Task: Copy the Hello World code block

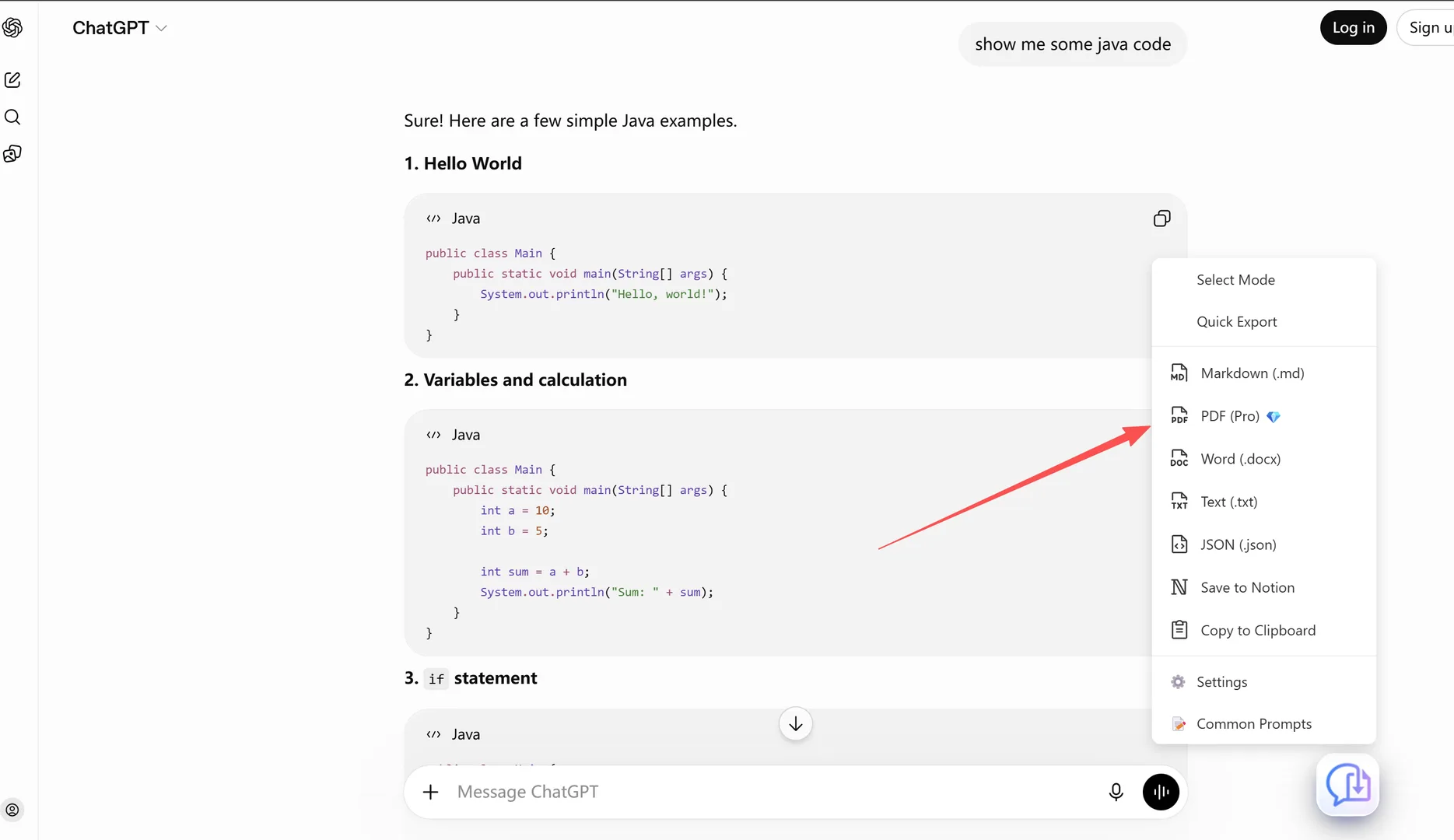Action: 1161,219
